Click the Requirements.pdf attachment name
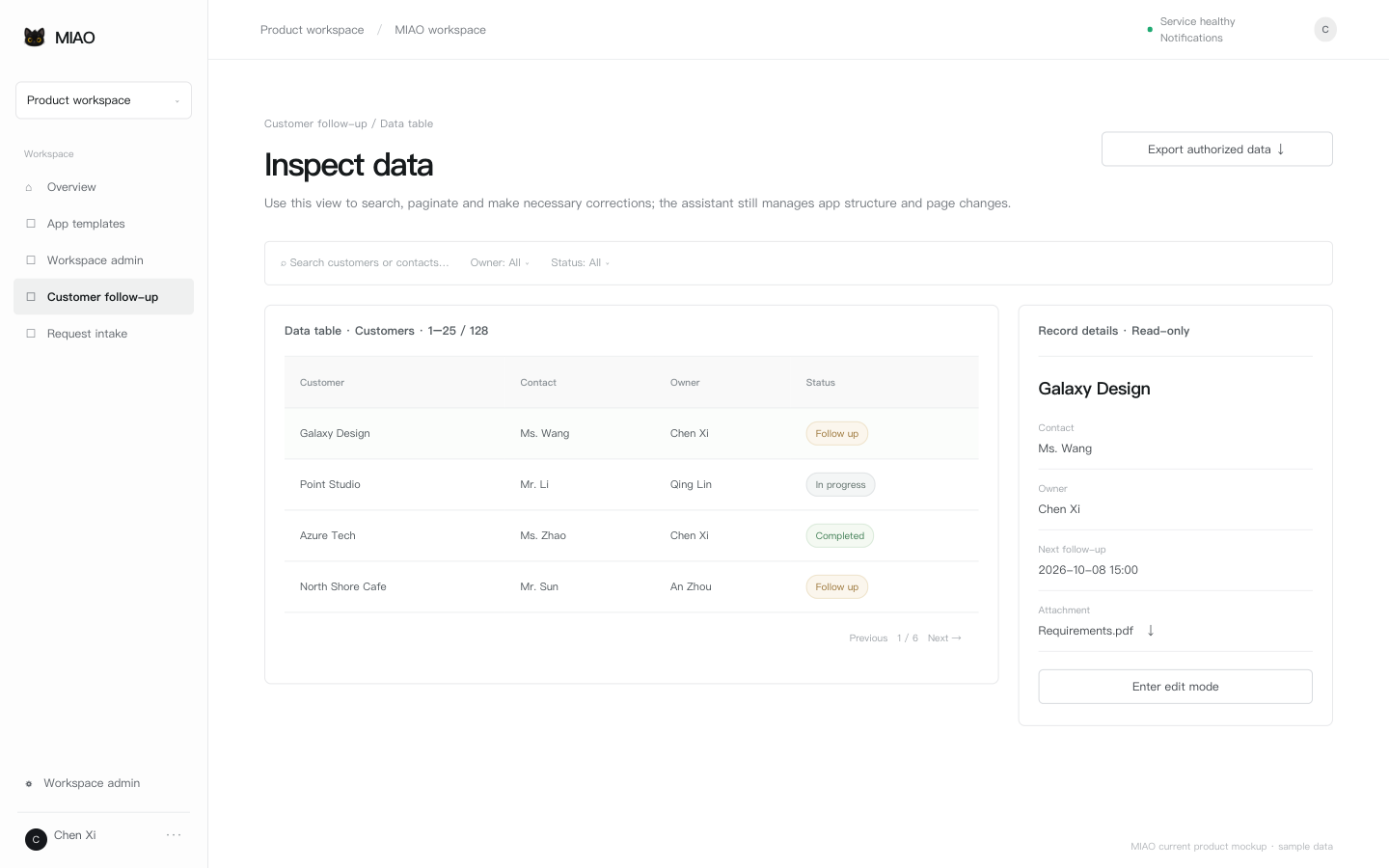This screenshot has width=1389, height=868. [1085, 631]
